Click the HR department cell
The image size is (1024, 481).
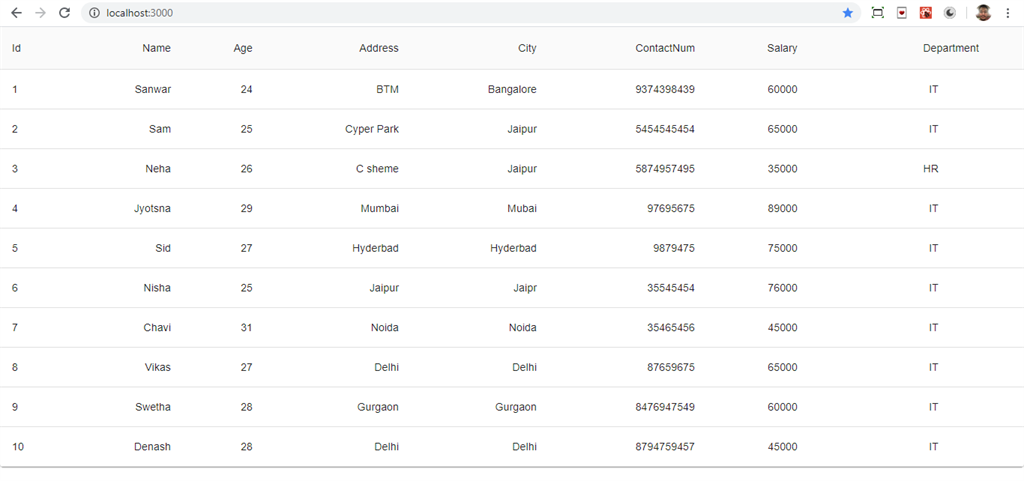coord(931,169)
